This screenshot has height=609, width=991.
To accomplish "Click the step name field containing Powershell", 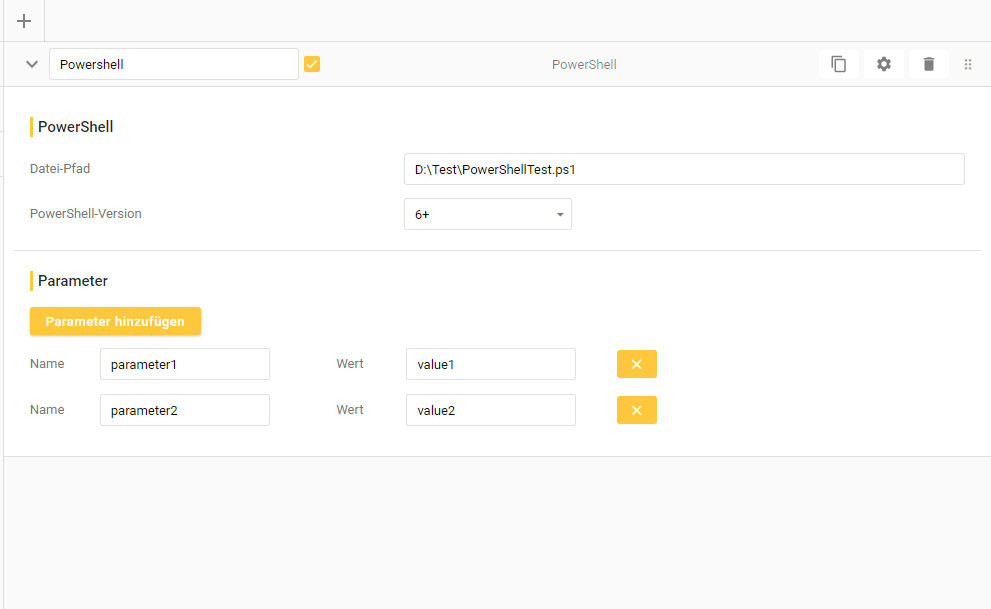I will point(173,64).
